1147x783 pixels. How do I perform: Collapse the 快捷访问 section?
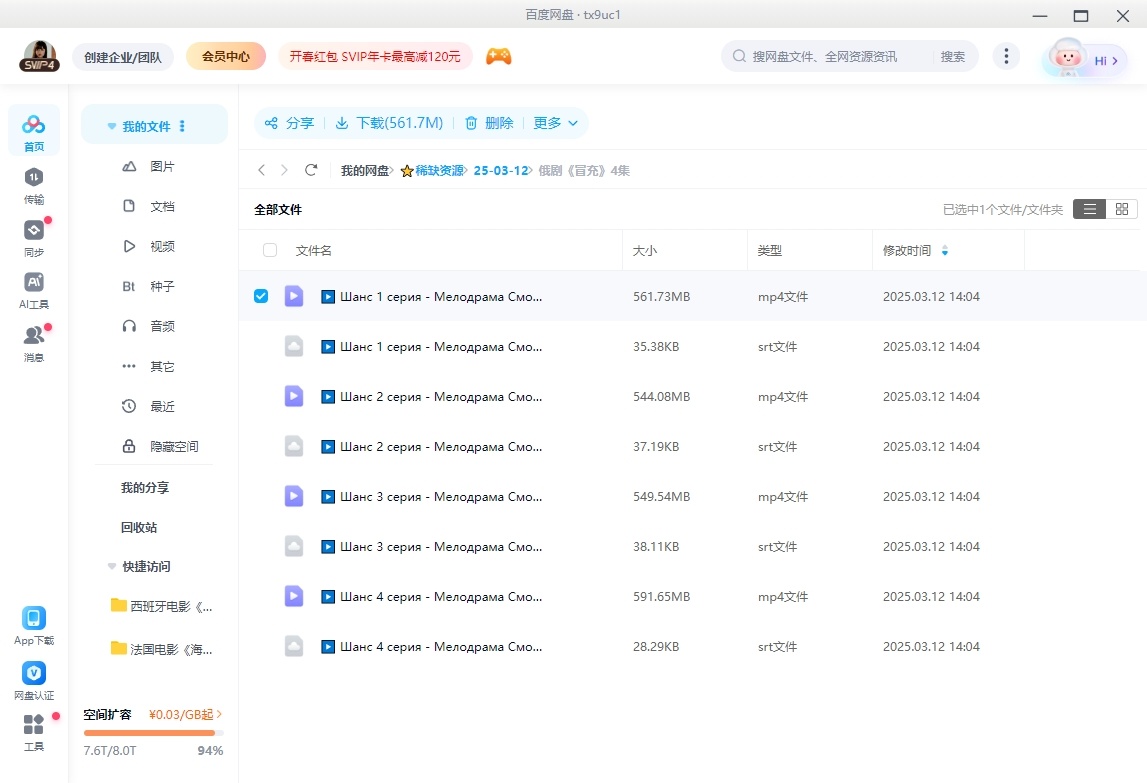(x=112, y=567)
